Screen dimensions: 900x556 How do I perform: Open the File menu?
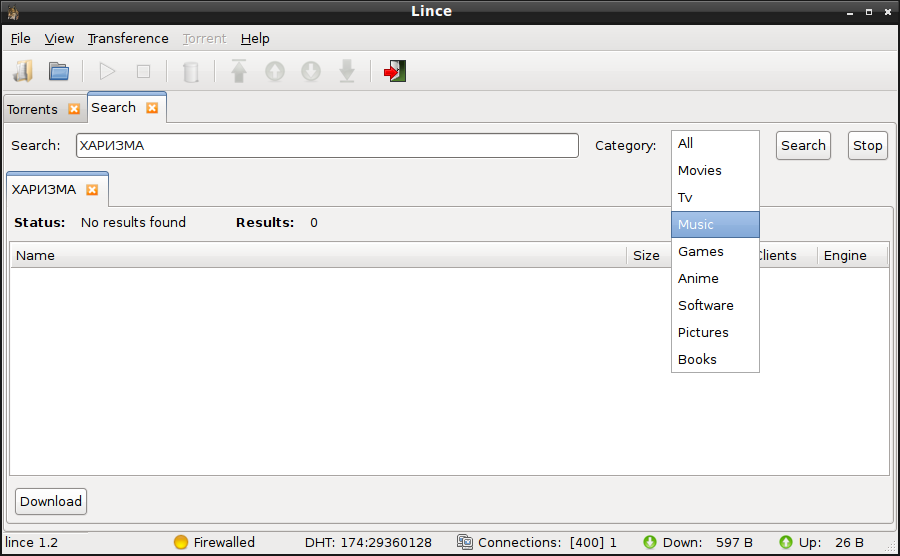(21, 38)
